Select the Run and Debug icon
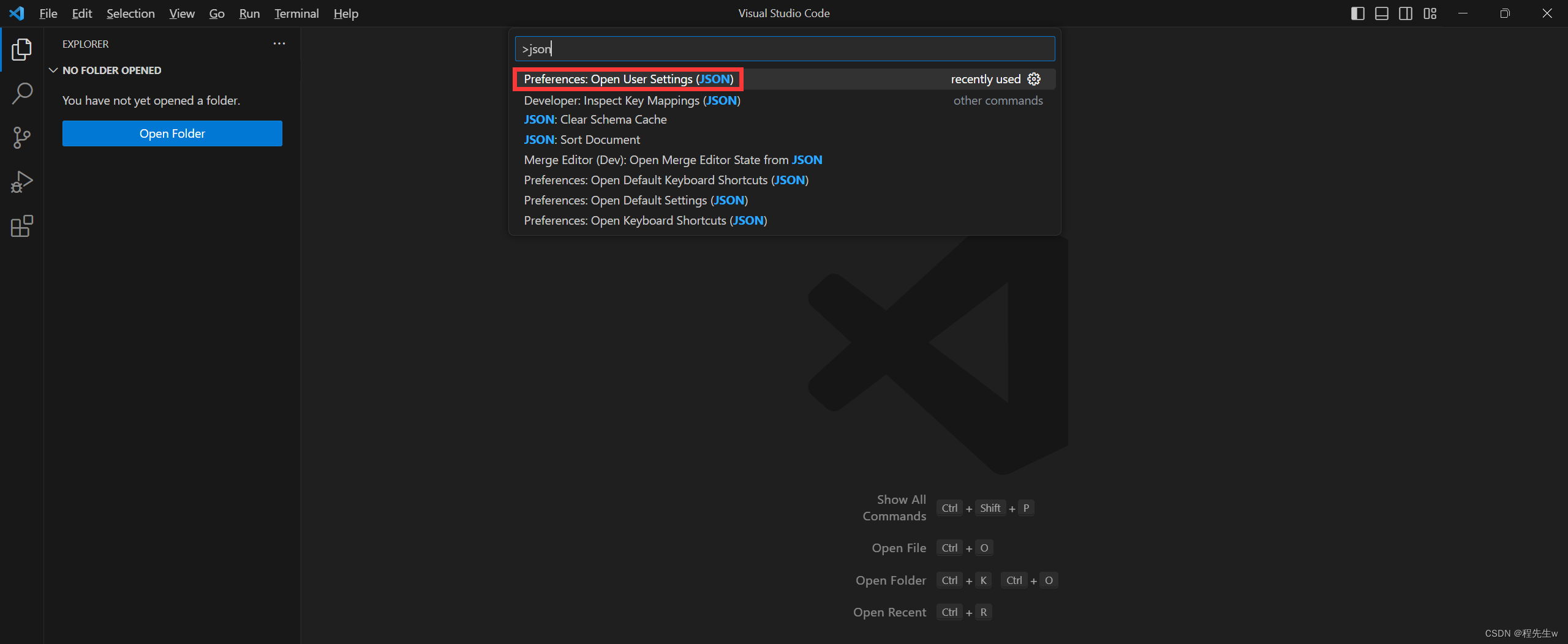The width and height of the screenshot is (1568, 644). (22, 181)
